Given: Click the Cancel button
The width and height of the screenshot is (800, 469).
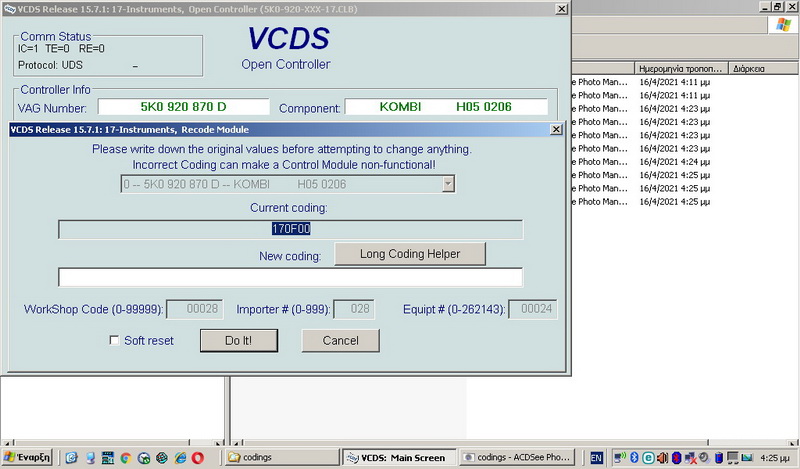Looking at the screenshot, I should pos(340,340).
